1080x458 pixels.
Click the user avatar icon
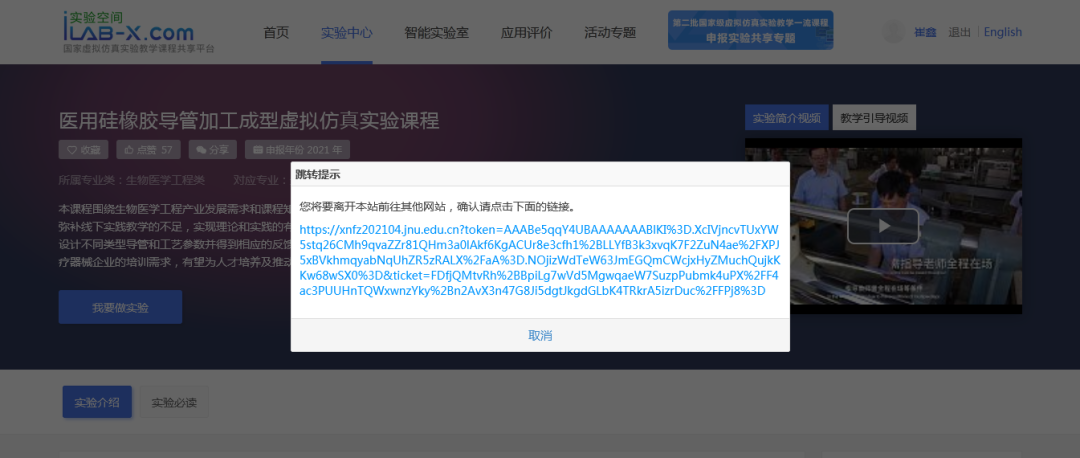coord(893,32)
